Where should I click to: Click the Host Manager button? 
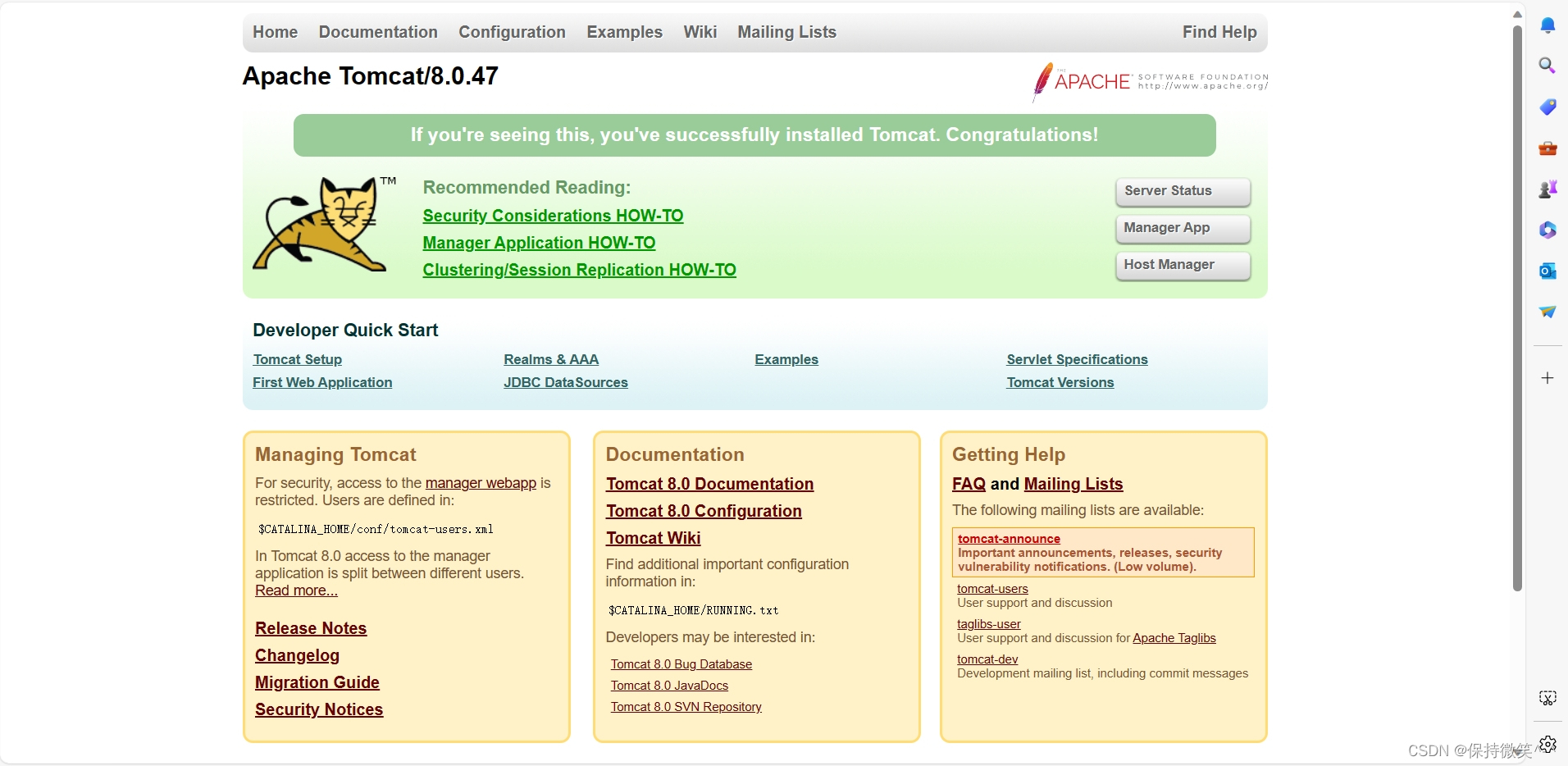(1183, 265)
